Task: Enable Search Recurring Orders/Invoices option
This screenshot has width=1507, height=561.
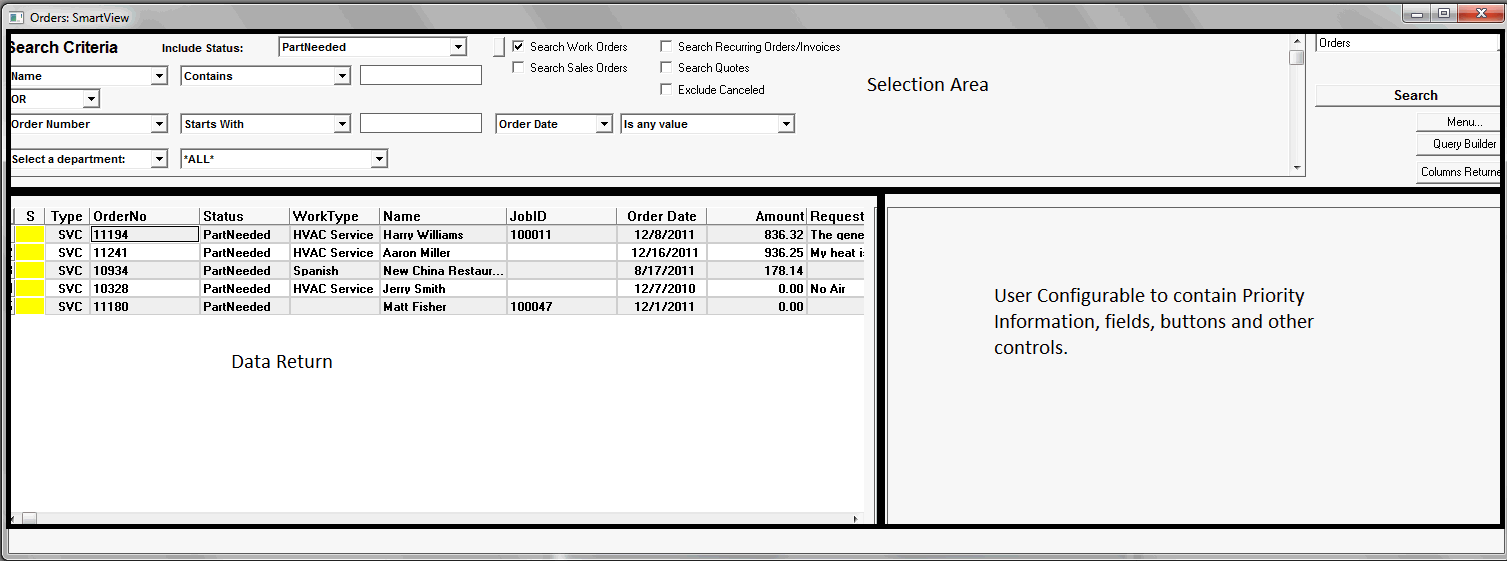Action: pyautogui.click(x=666, y=47)
